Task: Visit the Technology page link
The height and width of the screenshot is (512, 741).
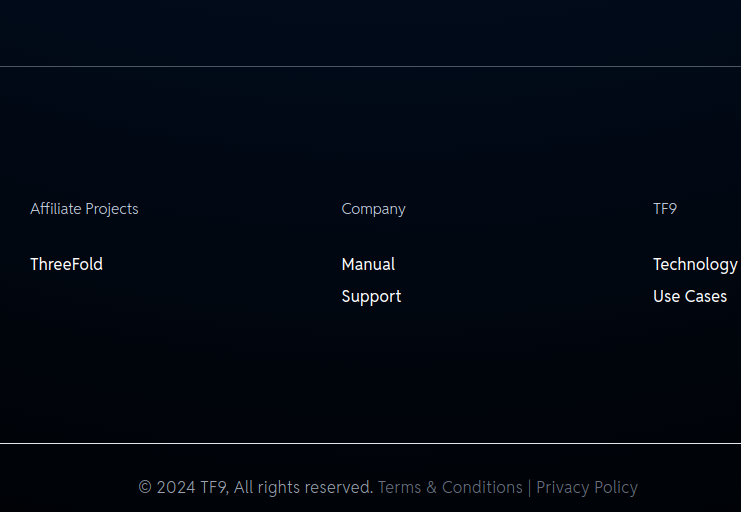Action: pyautogui.click(x=695, y=264)
